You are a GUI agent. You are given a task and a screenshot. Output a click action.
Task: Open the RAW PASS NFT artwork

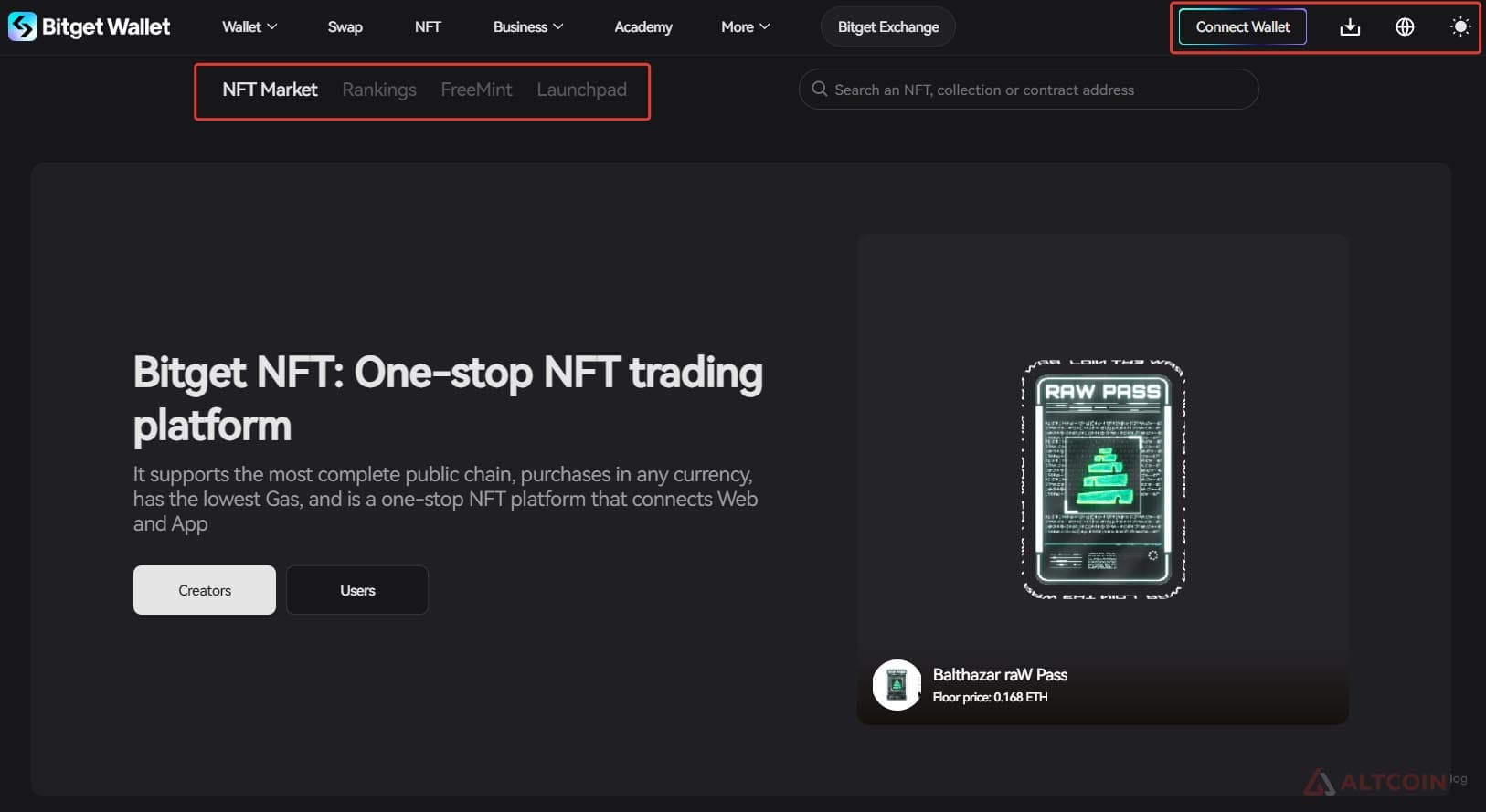pos(1103,479)
